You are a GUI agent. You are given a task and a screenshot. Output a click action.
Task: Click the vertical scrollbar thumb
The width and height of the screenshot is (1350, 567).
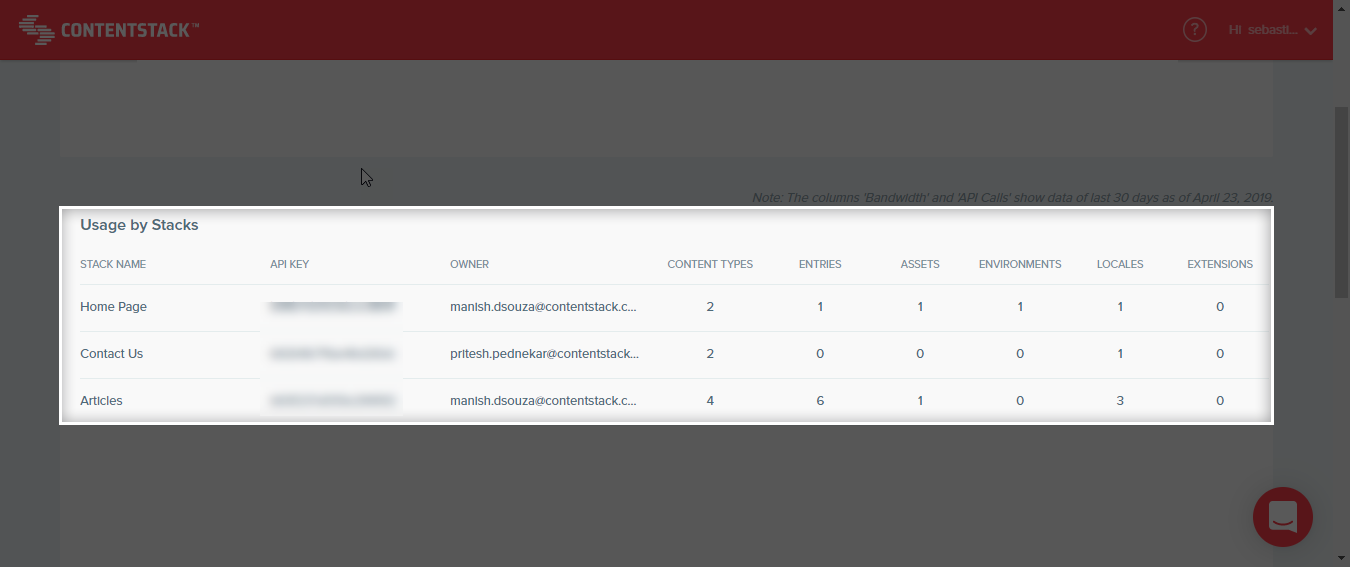(1341, 202)
